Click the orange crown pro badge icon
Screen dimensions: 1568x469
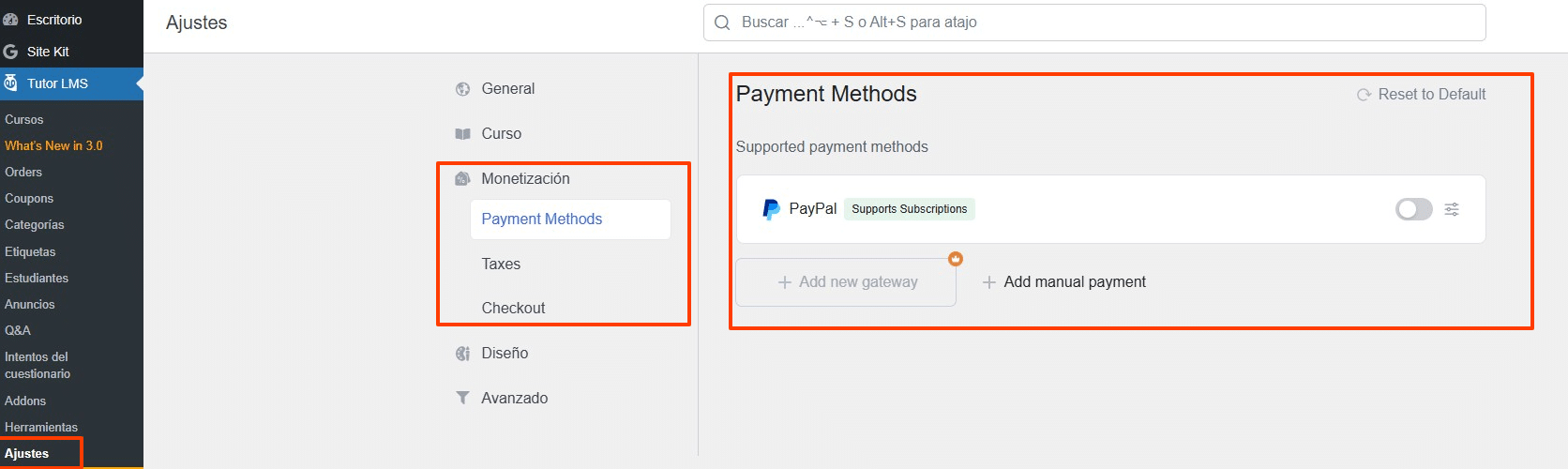click(956, 259)
